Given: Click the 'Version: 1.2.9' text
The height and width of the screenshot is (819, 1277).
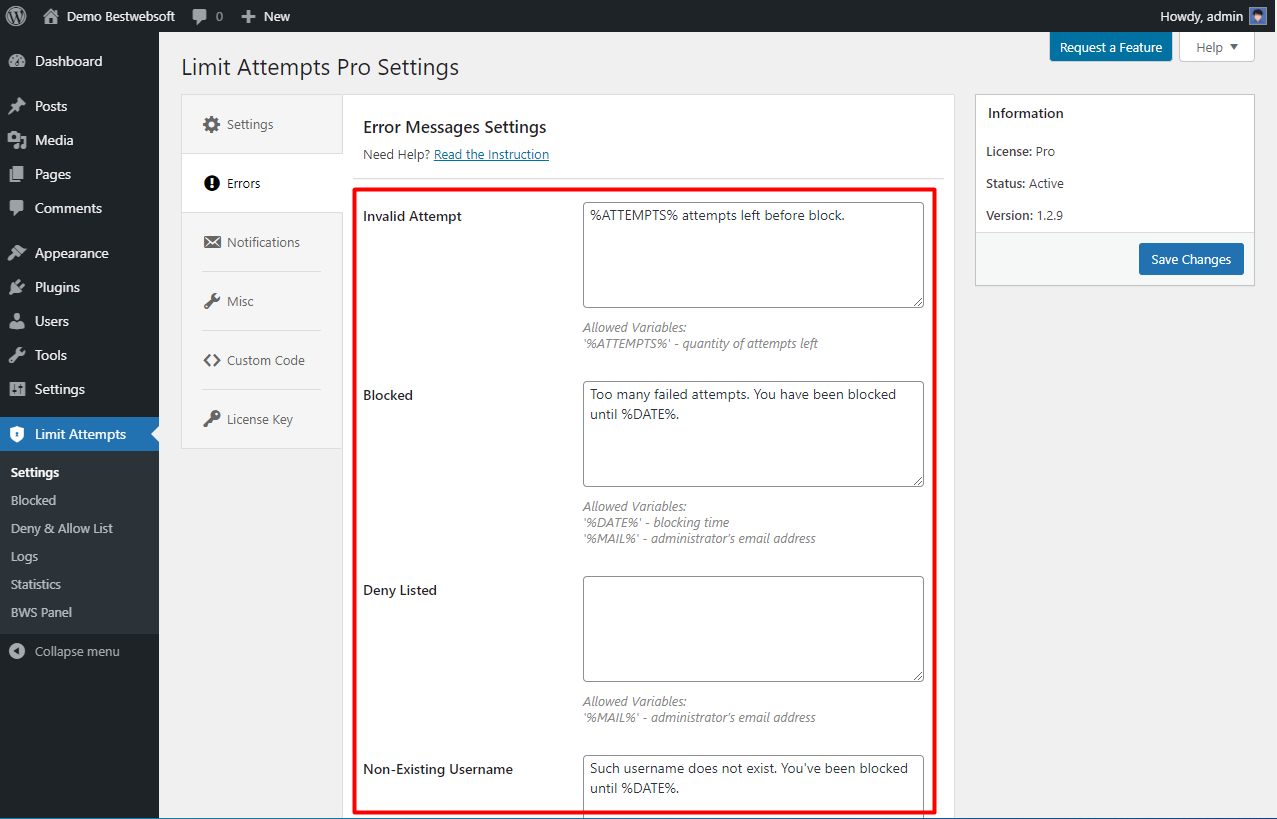Looking at the screenshot, I should pyautogui.click(x=1024, y=215).
